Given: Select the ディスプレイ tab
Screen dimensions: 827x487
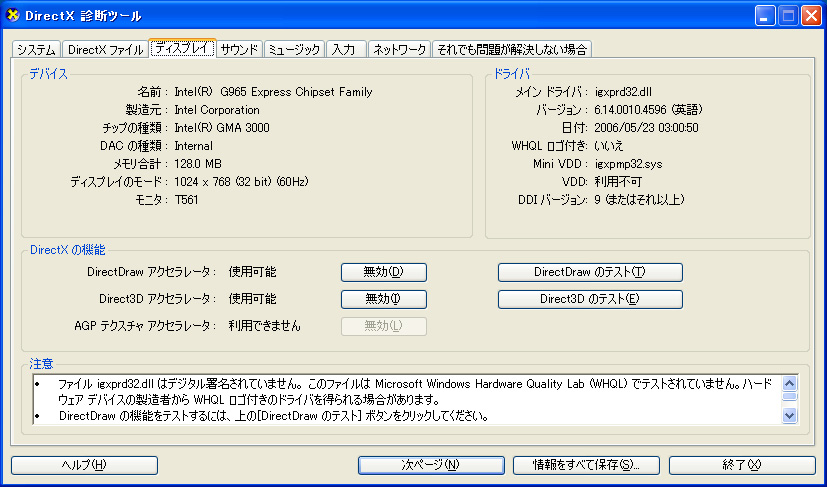Looking at the screenshot, I should point(182,49).
